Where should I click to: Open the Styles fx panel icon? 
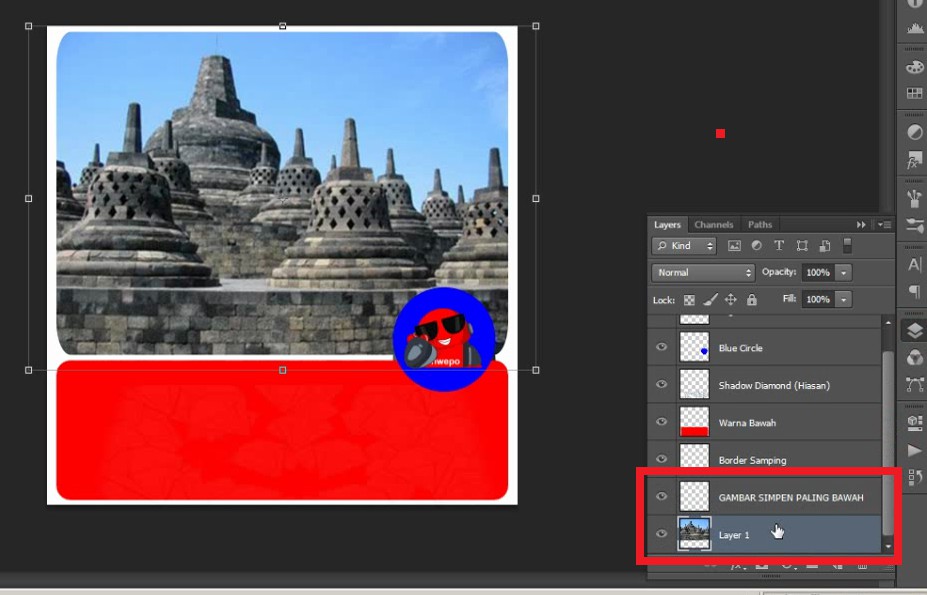click(x=915, y=160)
